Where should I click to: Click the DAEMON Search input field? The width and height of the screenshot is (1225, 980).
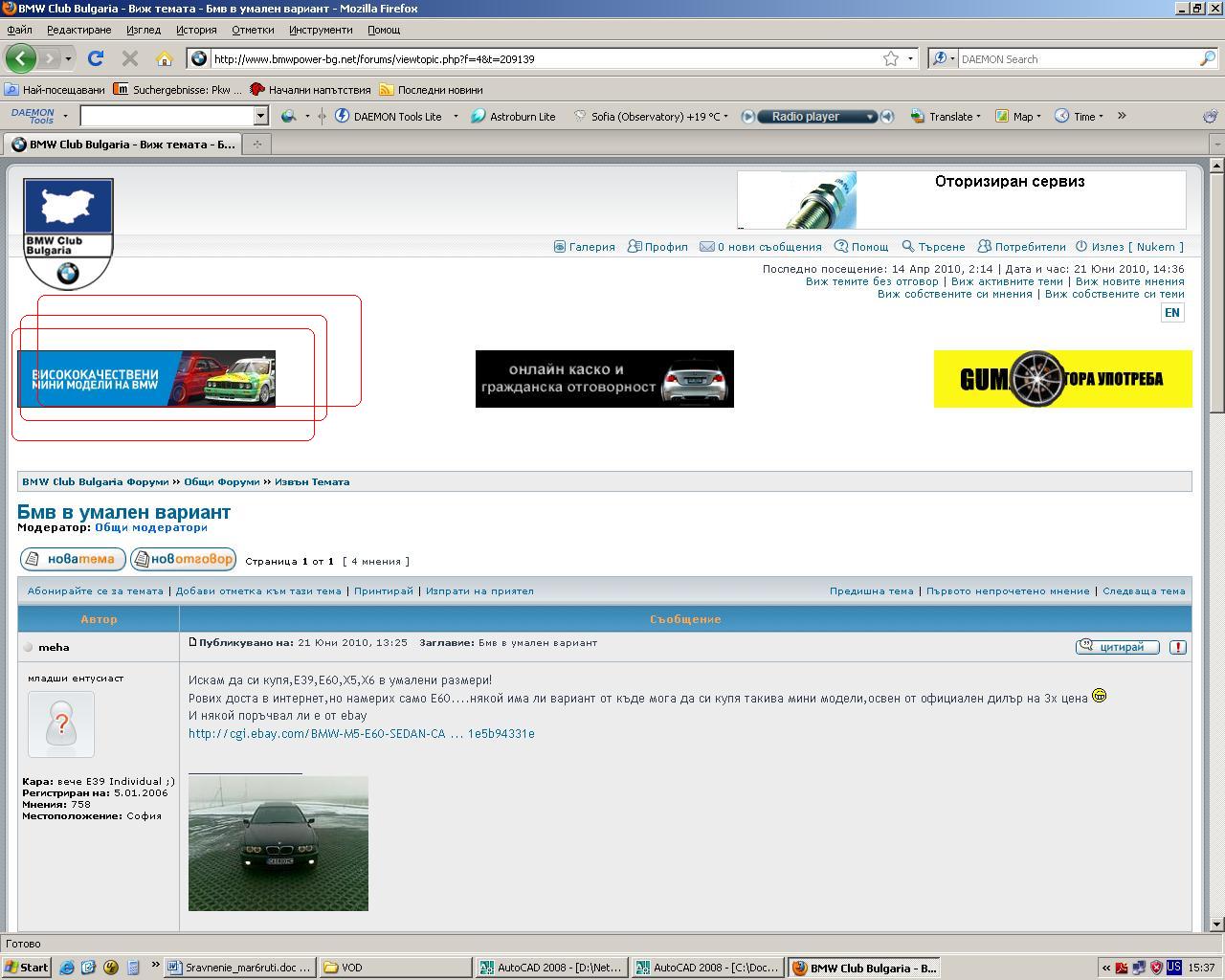pyautogui.click(x=1077, y=58)
